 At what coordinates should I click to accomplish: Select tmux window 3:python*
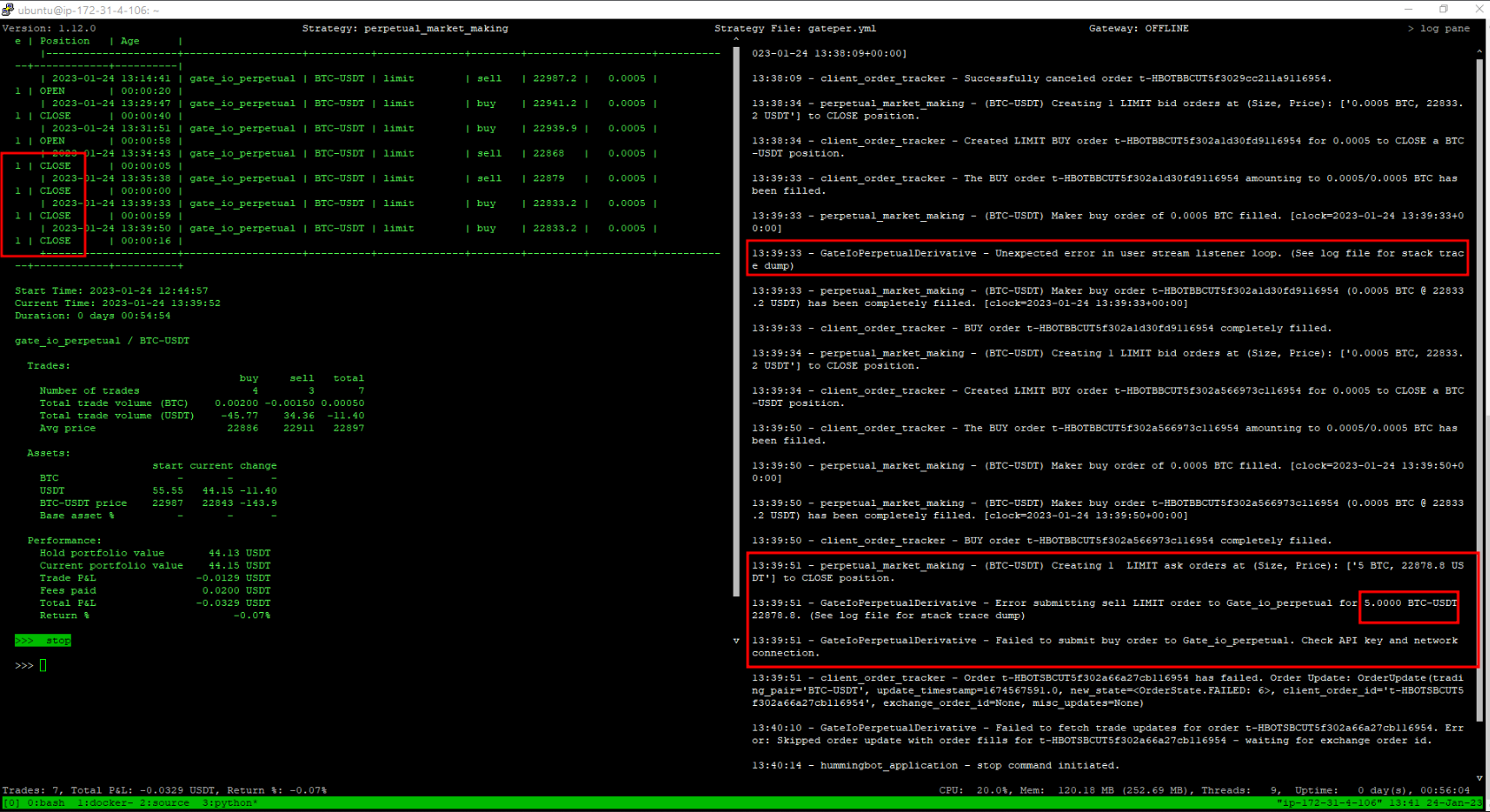coord(230,803)
